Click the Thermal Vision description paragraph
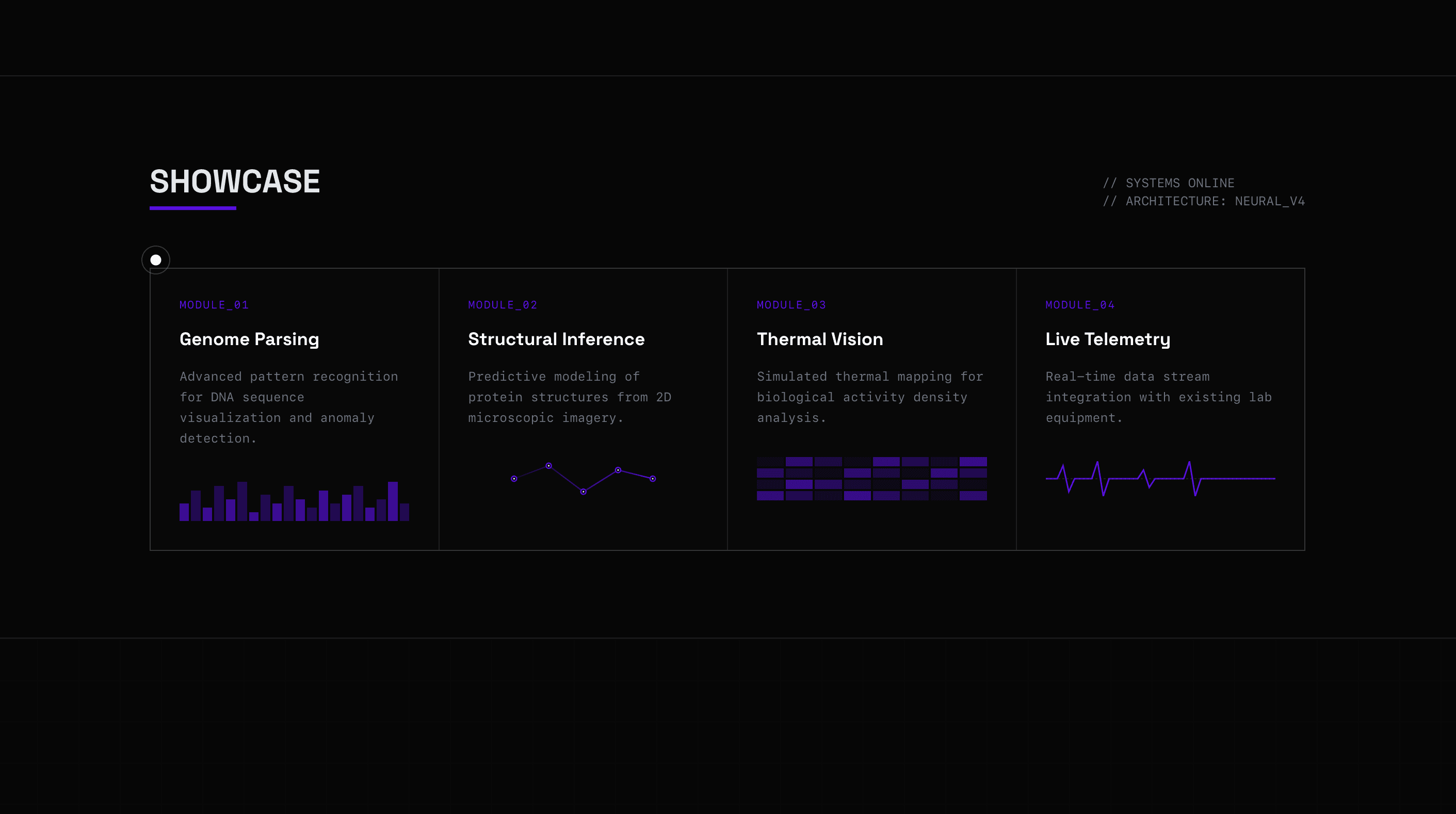Image resolution: width=1456 pixels, height=814 pixels. click(869, 397)
